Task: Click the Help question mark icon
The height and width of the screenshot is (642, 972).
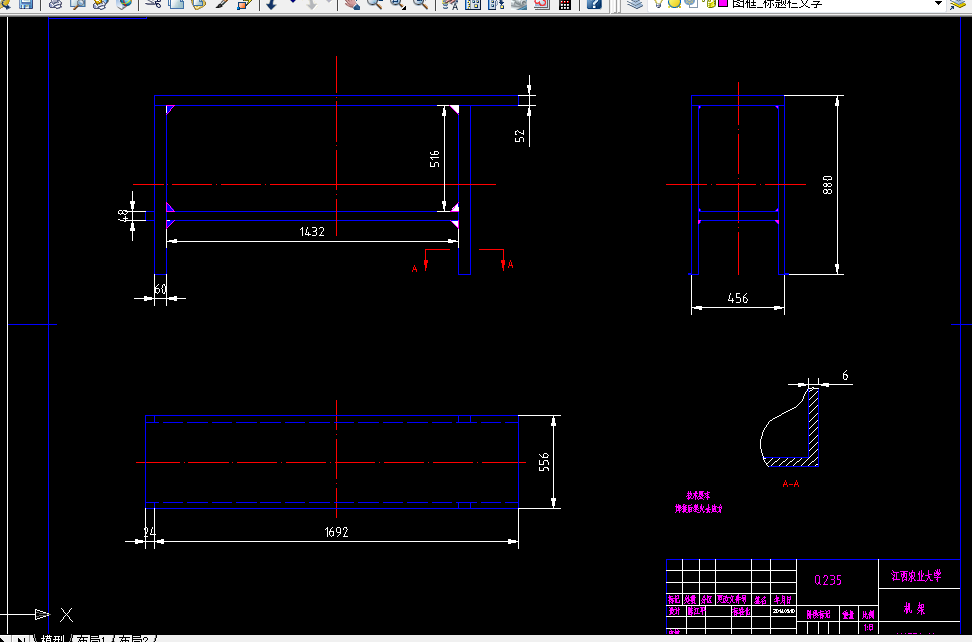Action: click(x=593, y=4)
